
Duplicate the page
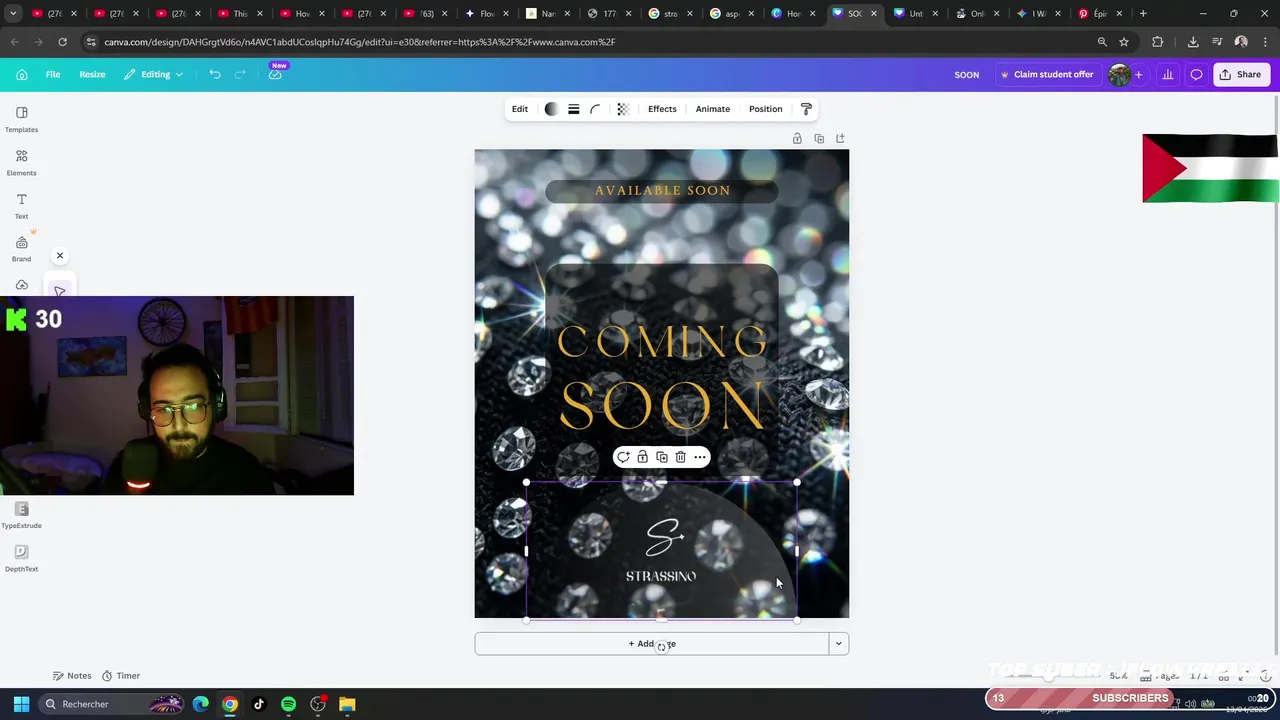pos(819,138)
